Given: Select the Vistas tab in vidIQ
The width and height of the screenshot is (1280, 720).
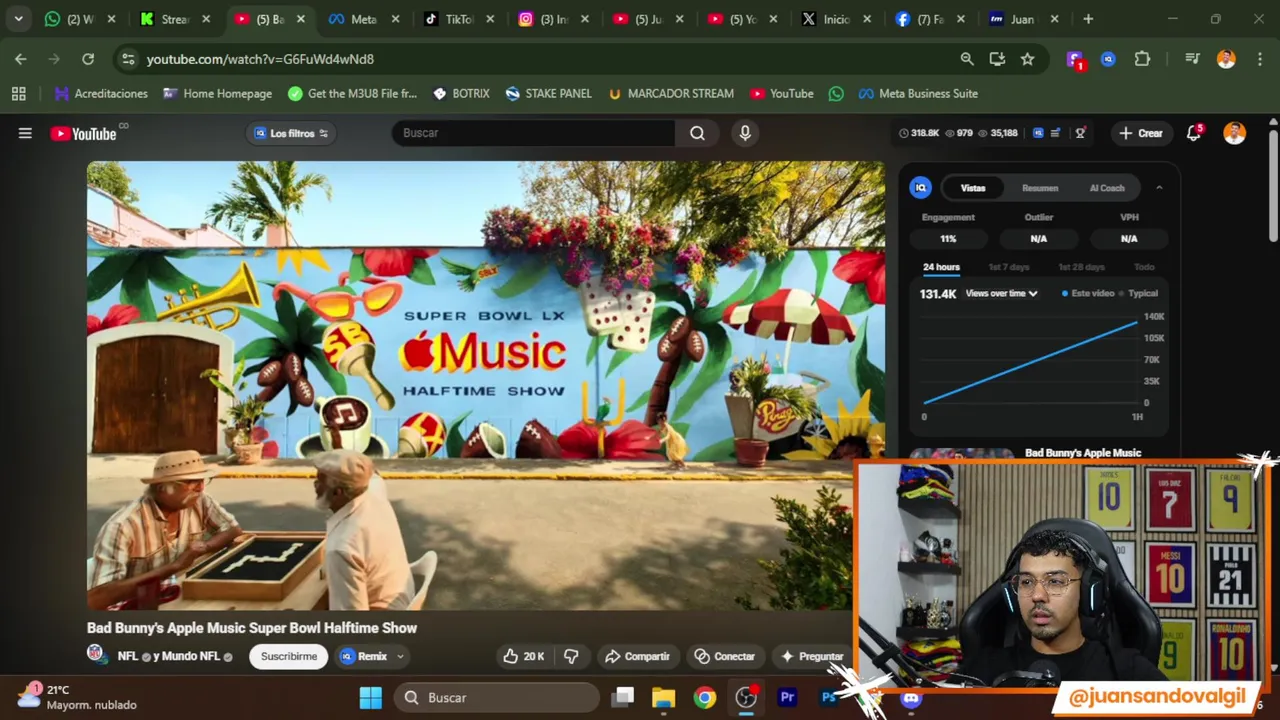Looking at the screenshot, I should (x=973, y=188).
